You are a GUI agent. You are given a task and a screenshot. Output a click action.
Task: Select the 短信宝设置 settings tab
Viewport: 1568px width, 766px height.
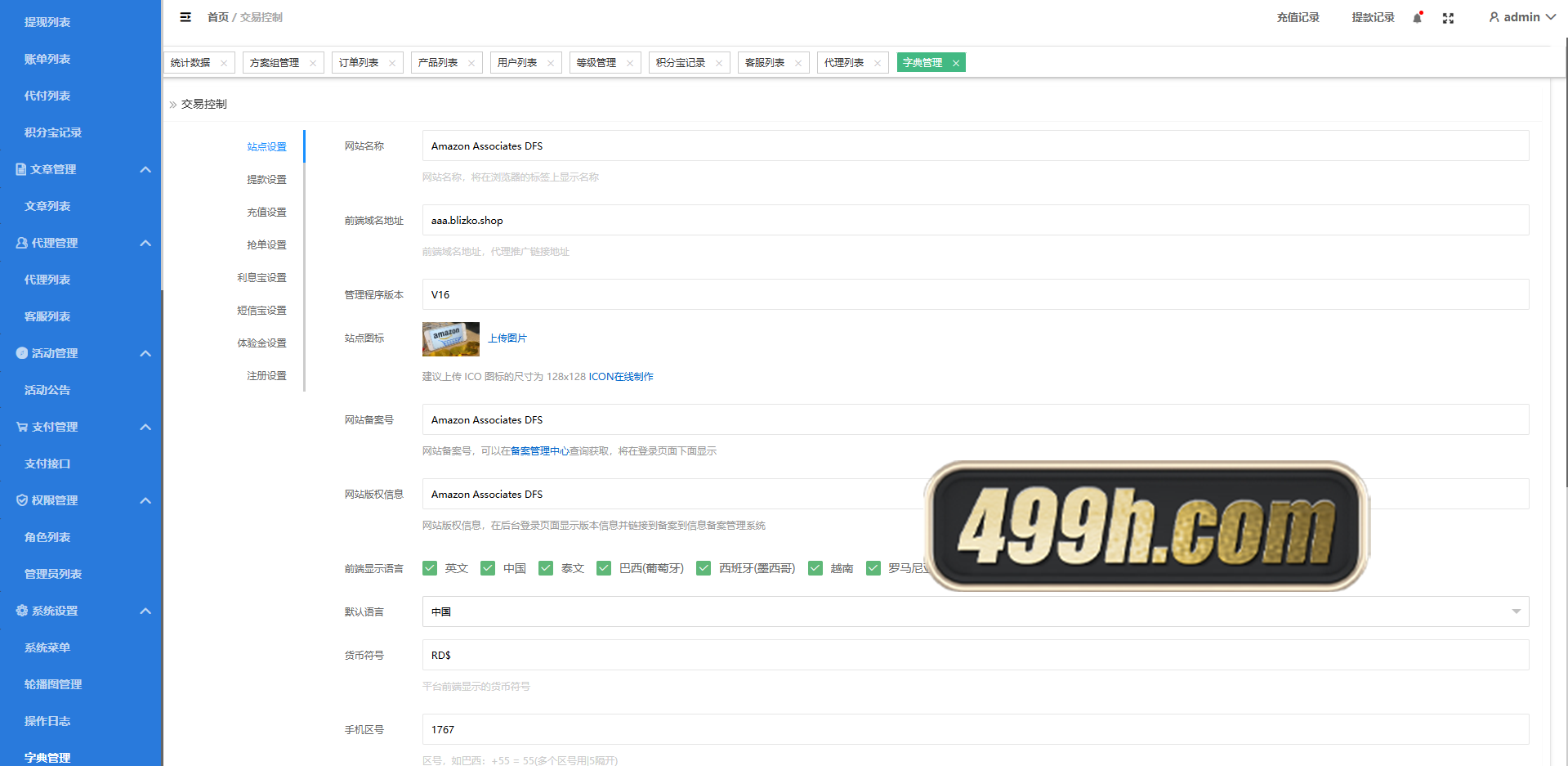pos(261,310)
